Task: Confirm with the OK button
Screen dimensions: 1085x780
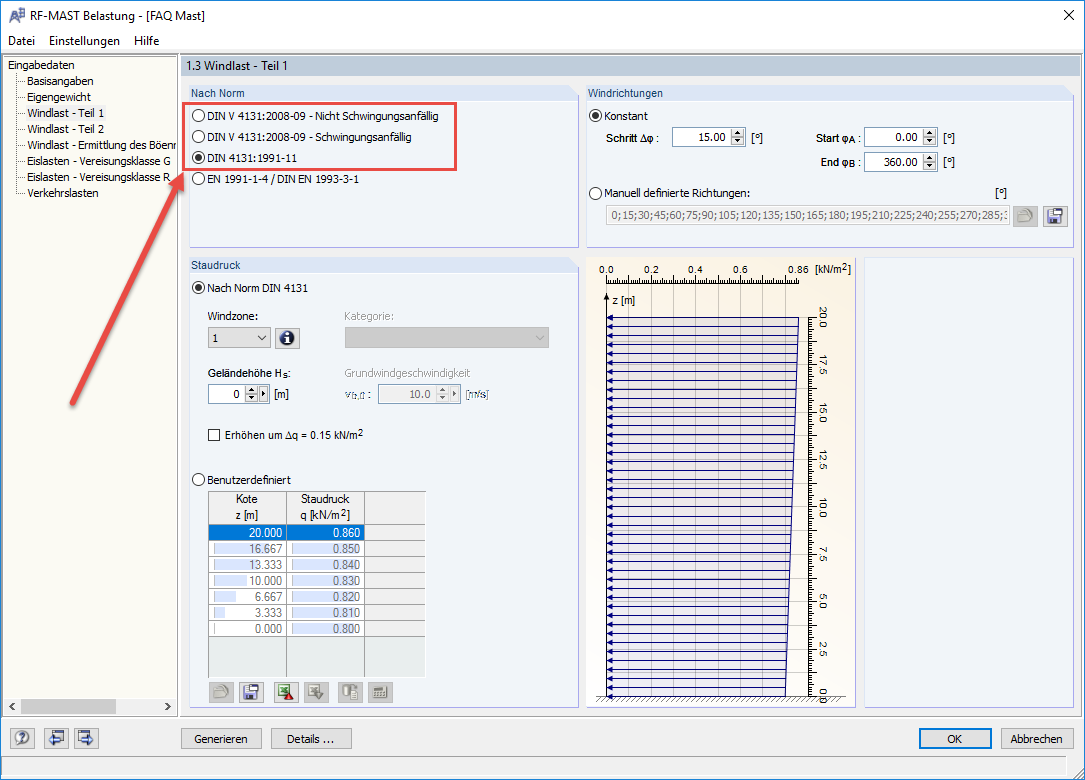Action: 955,738
